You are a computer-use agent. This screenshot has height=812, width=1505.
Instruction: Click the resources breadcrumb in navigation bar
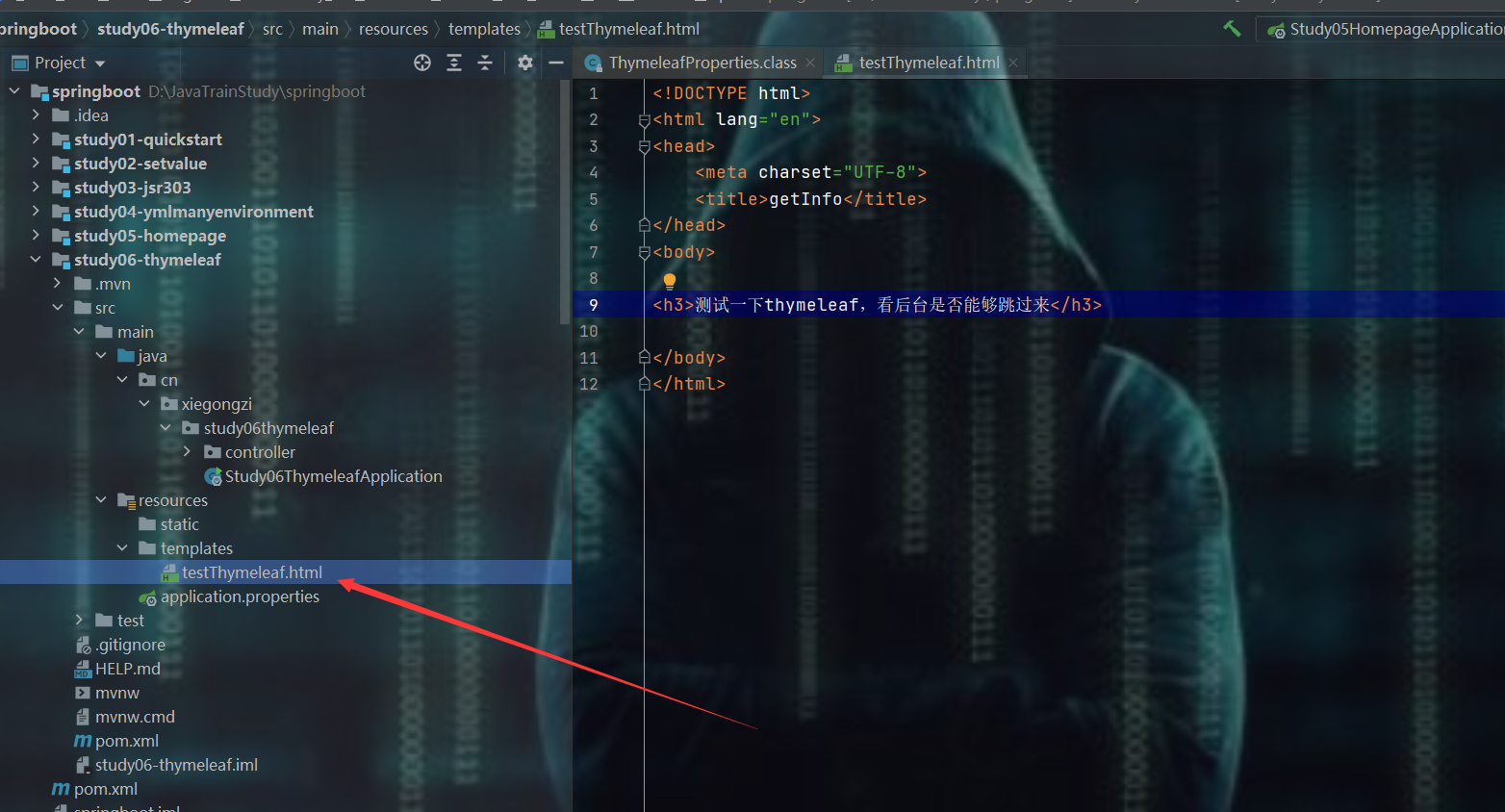[x=394, y=29]
